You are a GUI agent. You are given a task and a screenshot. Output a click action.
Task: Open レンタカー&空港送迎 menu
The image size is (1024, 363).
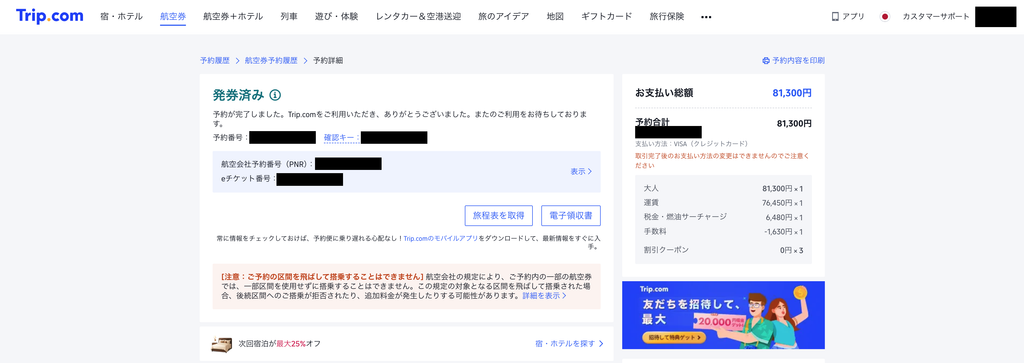coord(419,17)
